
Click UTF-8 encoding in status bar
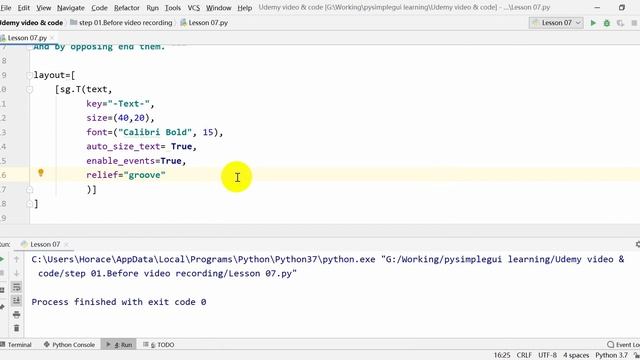pyautogui.click(x=547, y=355)
